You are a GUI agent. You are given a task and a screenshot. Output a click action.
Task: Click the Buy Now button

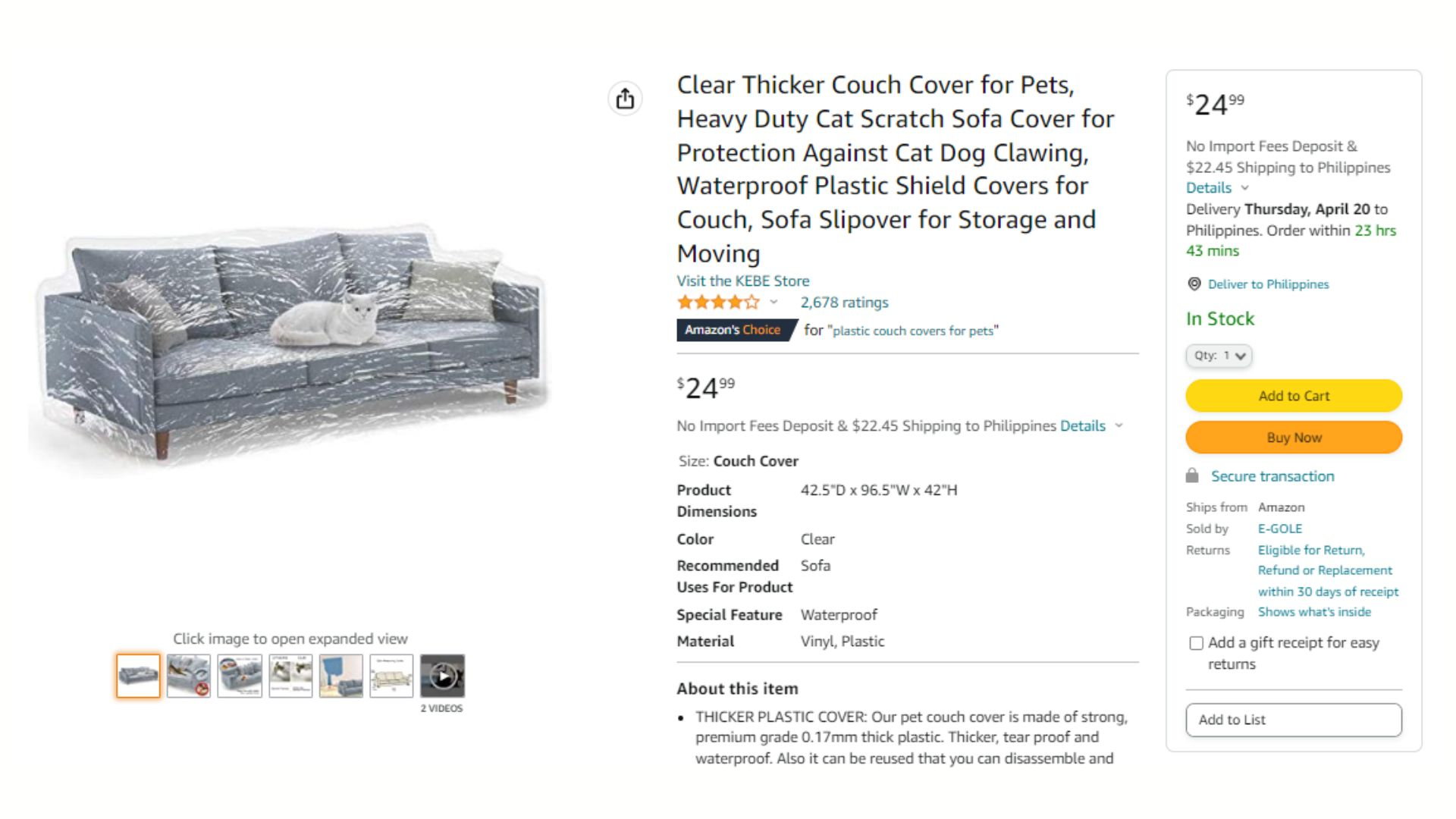point(1294,438)
